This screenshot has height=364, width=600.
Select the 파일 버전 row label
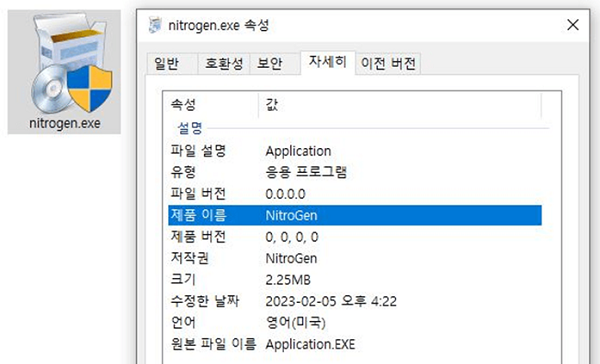click(198, 194)
